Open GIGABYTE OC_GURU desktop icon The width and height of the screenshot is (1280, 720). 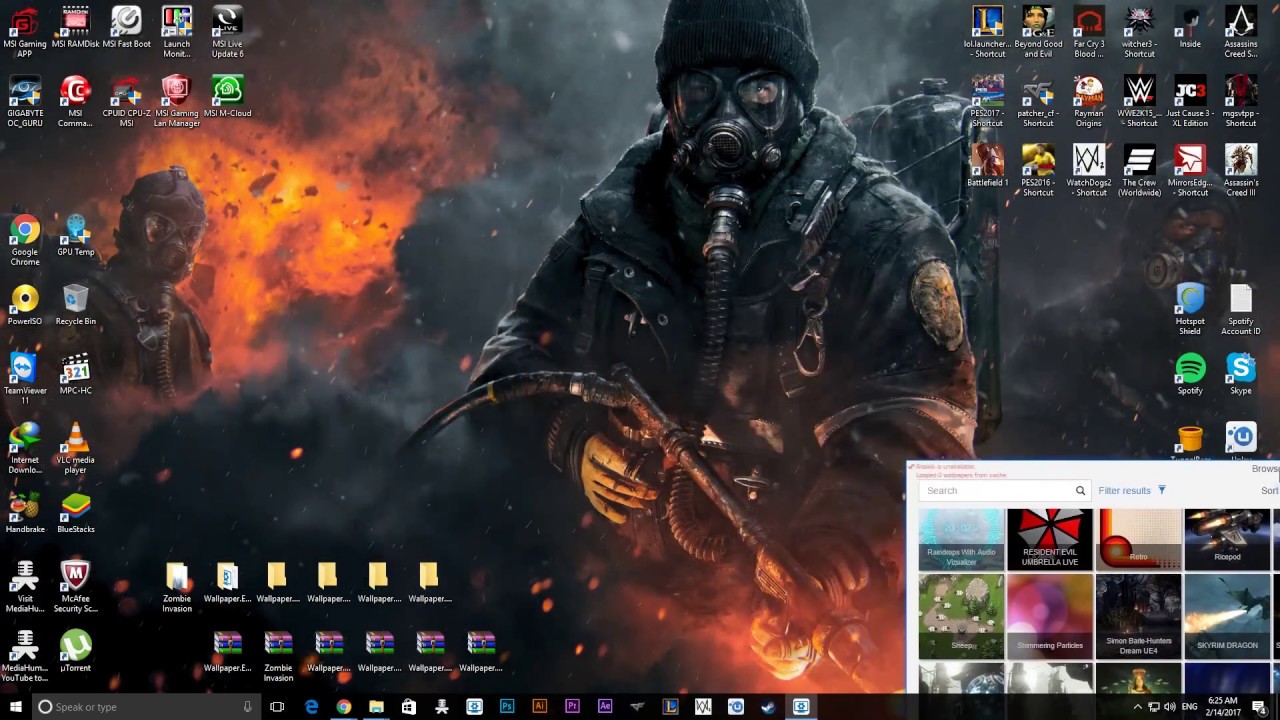25,101
